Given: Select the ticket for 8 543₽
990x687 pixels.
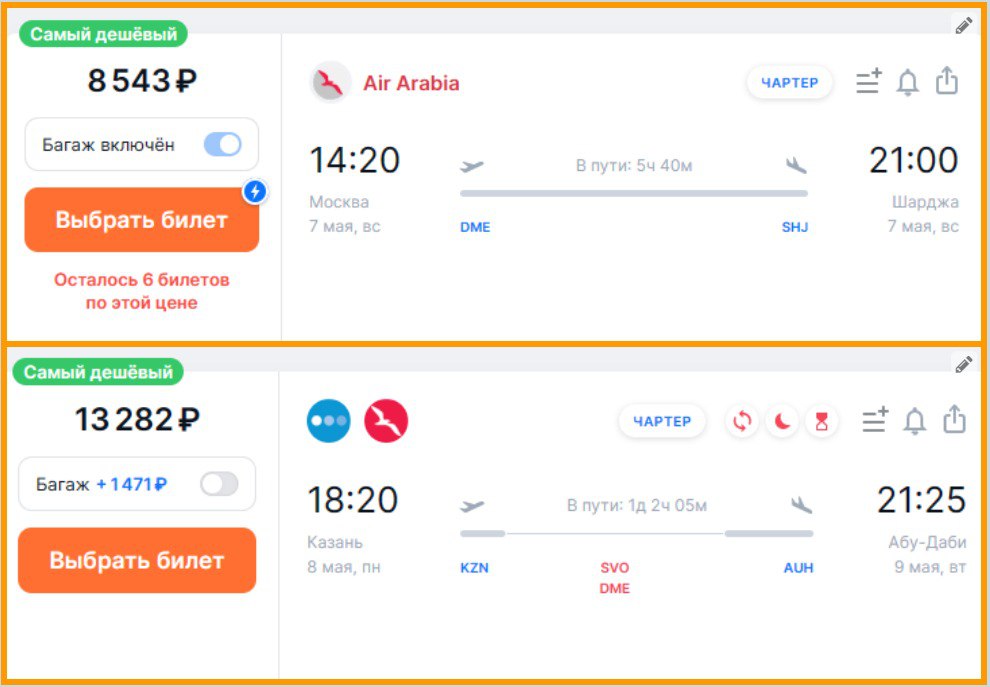Looking at the screenshot, I should [141, 220].
